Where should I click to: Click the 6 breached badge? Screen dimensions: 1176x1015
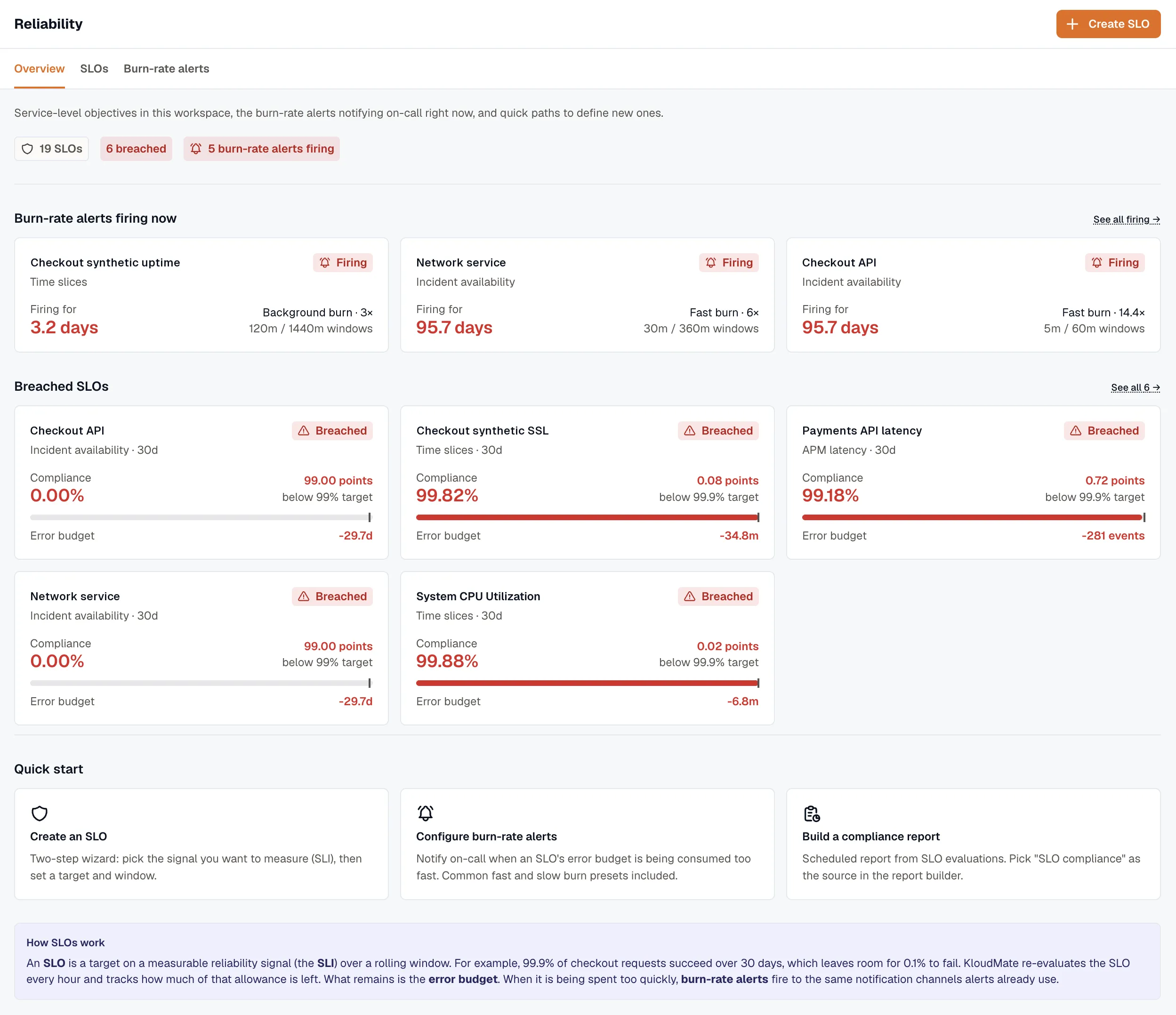click(x=136, y=149)
